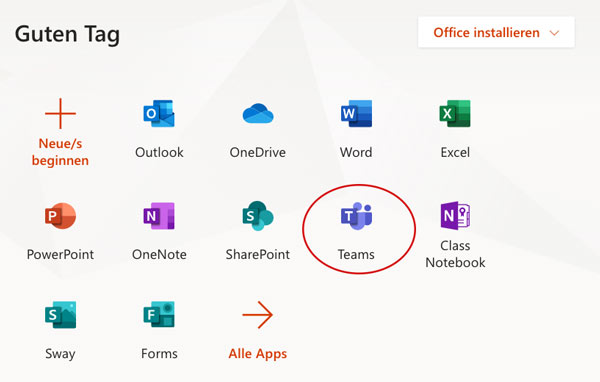
Task: Open the SharePoint app icon
Action: pos(258,216)
